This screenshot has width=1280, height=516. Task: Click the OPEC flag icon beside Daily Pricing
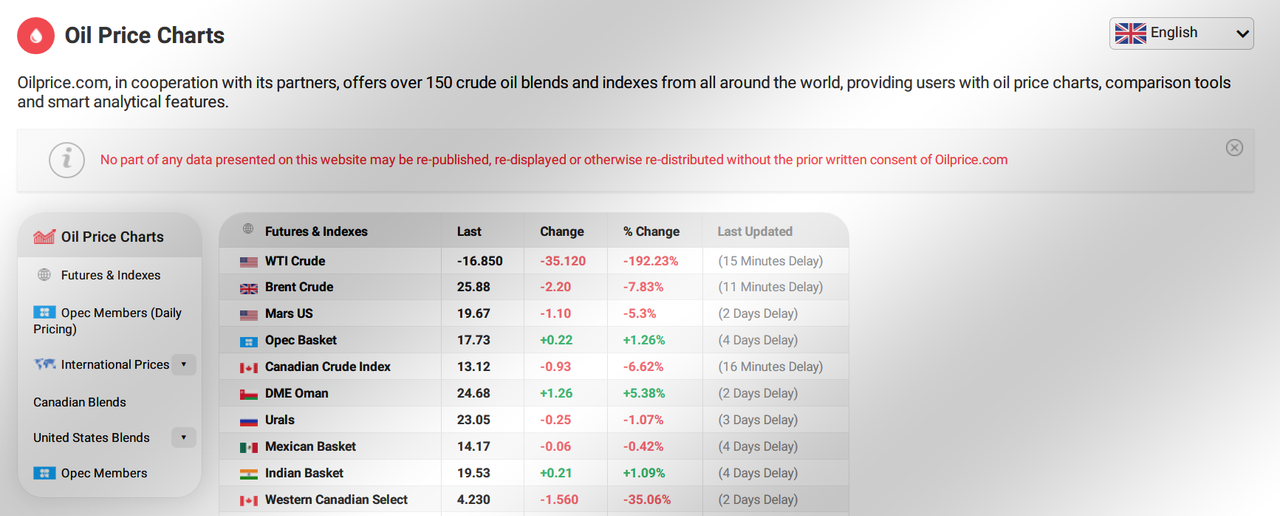click(x=44, y=313)
